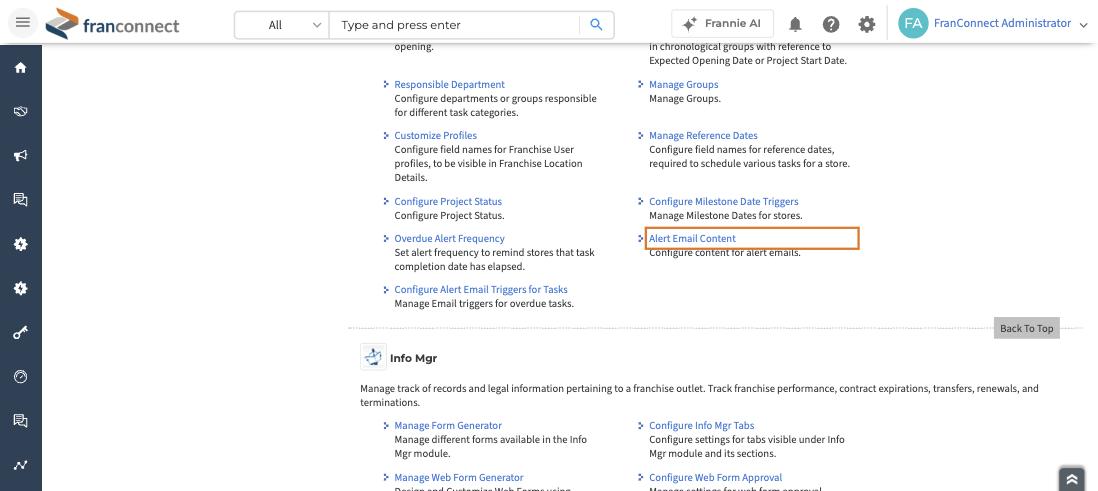Image resolution: width=1098 pixels, height=491 pixels.
Task: Focus the Type and press enter search field
Action: click(x=454, y=25)
